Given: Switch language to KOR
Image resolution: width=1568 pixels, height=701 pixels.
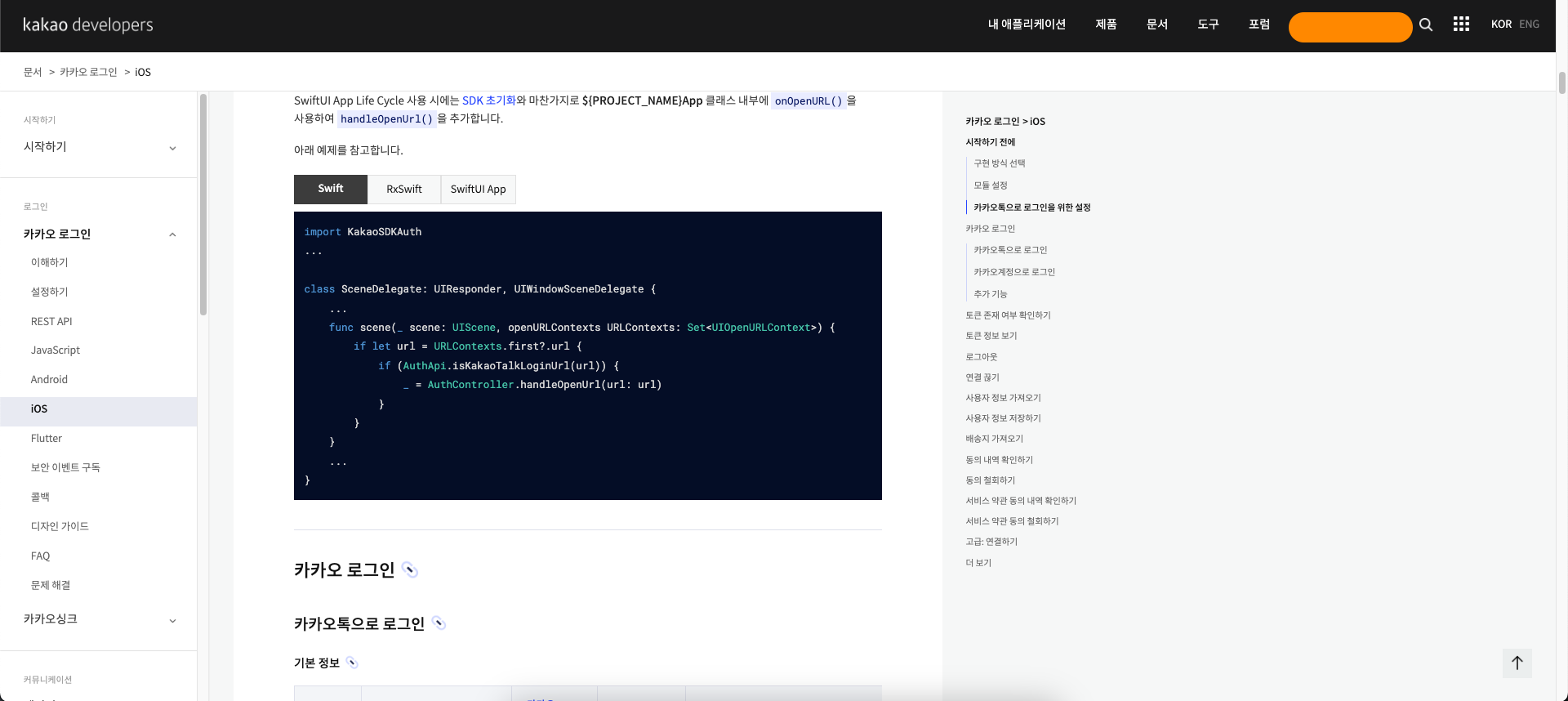Looking at the screenshot, I should [x=1501, y=25].
